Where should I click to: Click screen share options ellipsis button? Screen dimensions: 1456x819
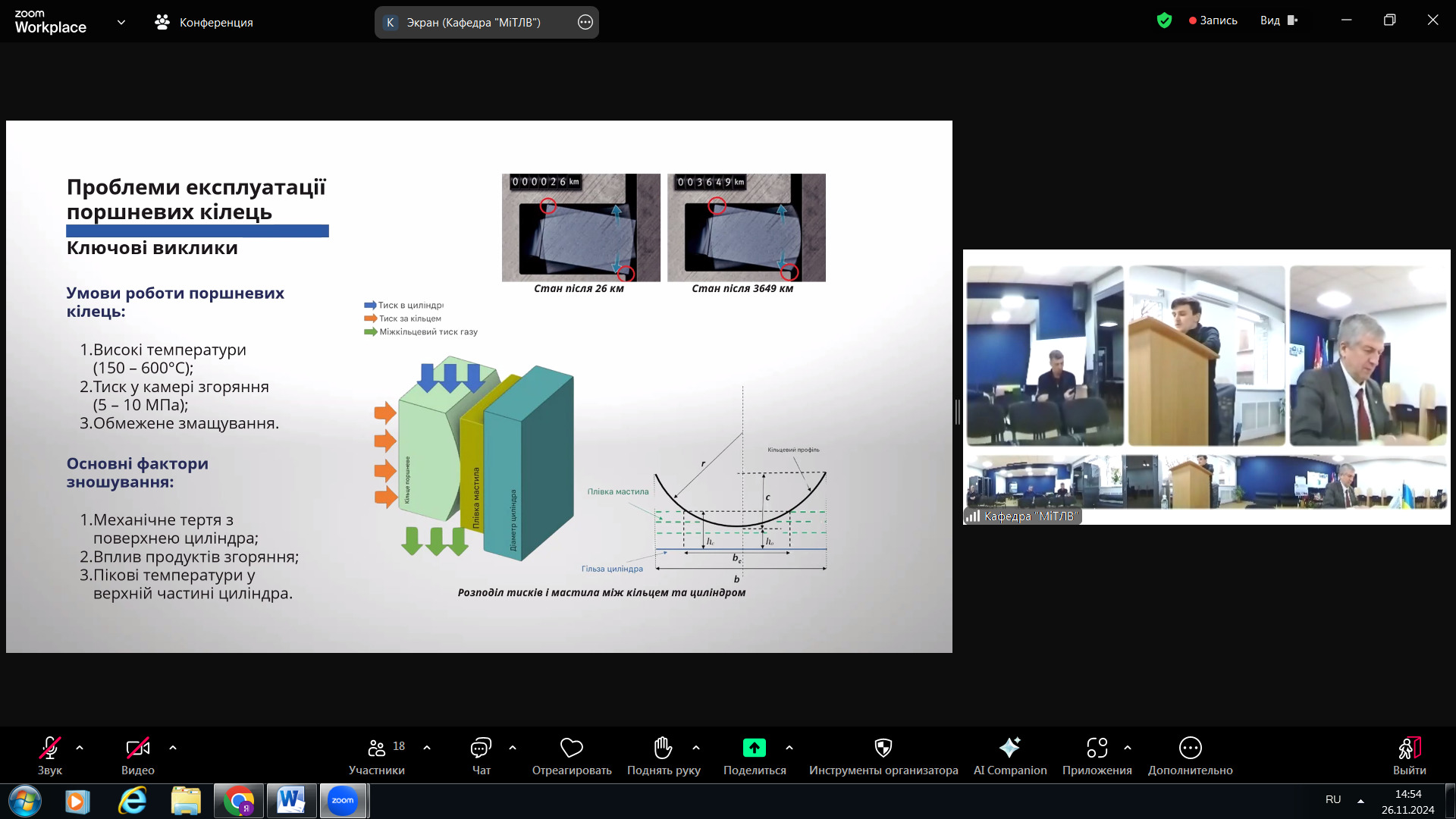(x=585, y=22)
